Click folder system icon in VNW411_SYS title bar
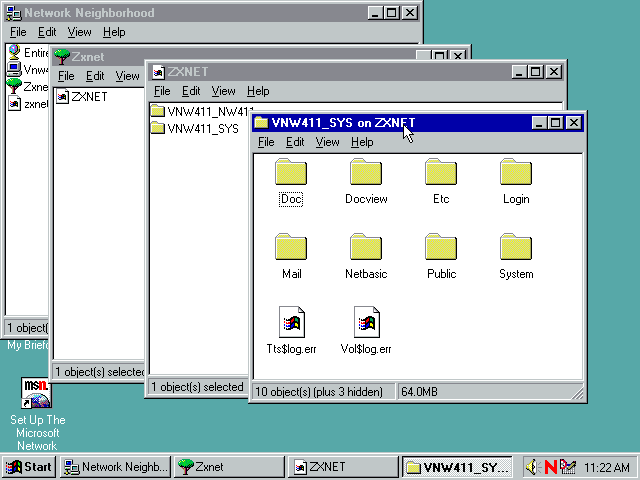Screen dimensions: 640x480 click(x=261, y=122)
